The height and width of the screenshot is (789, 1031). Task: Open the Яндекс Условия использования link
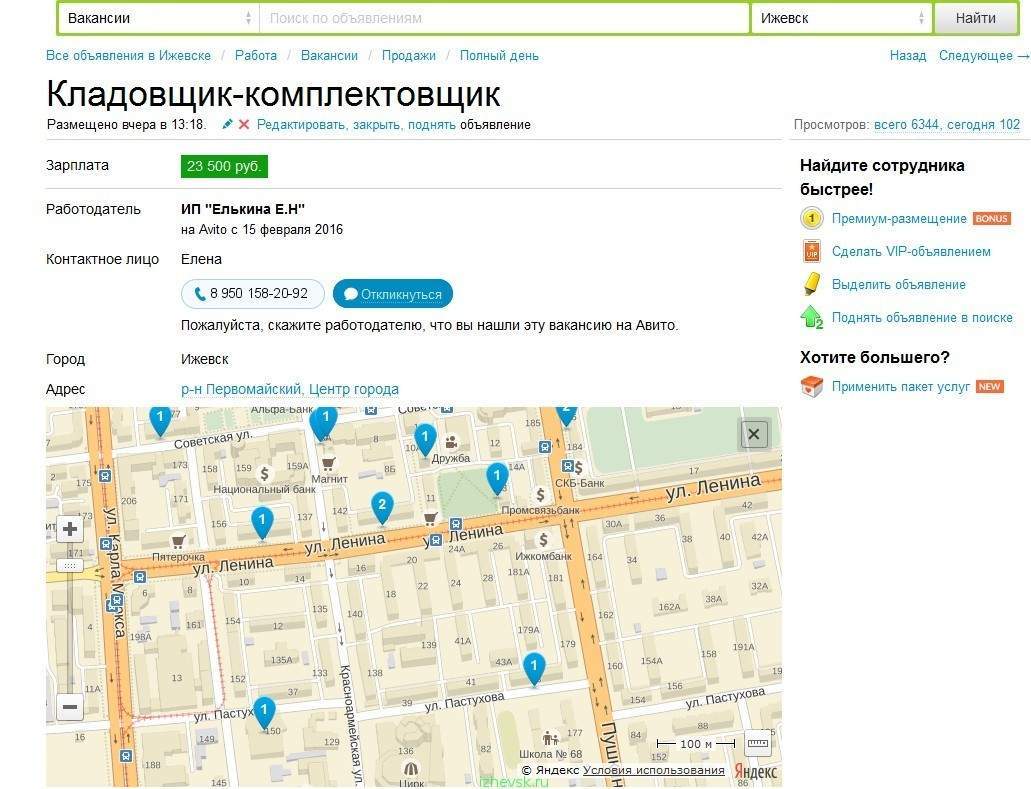654,771
